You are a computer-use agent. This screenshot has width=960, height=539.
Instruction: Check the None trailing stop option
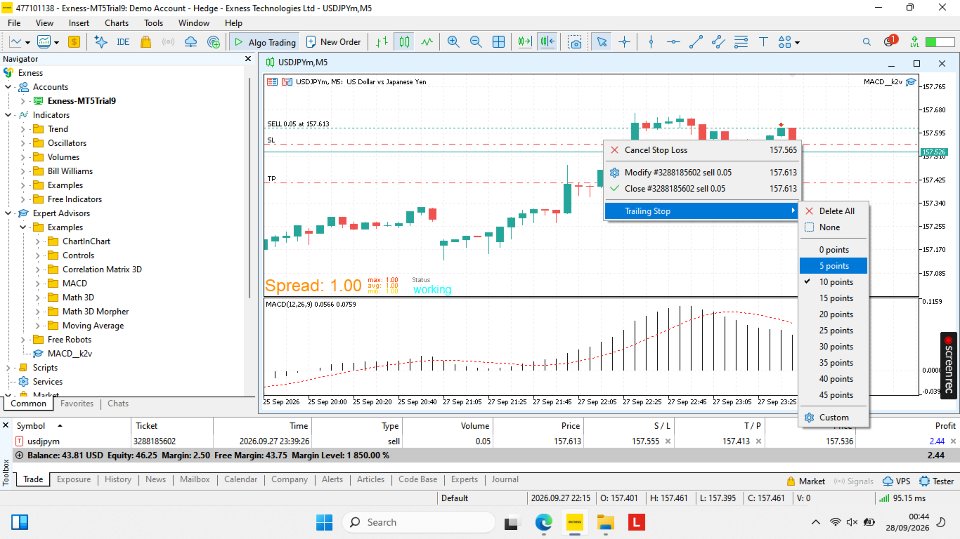click(833, 227)
